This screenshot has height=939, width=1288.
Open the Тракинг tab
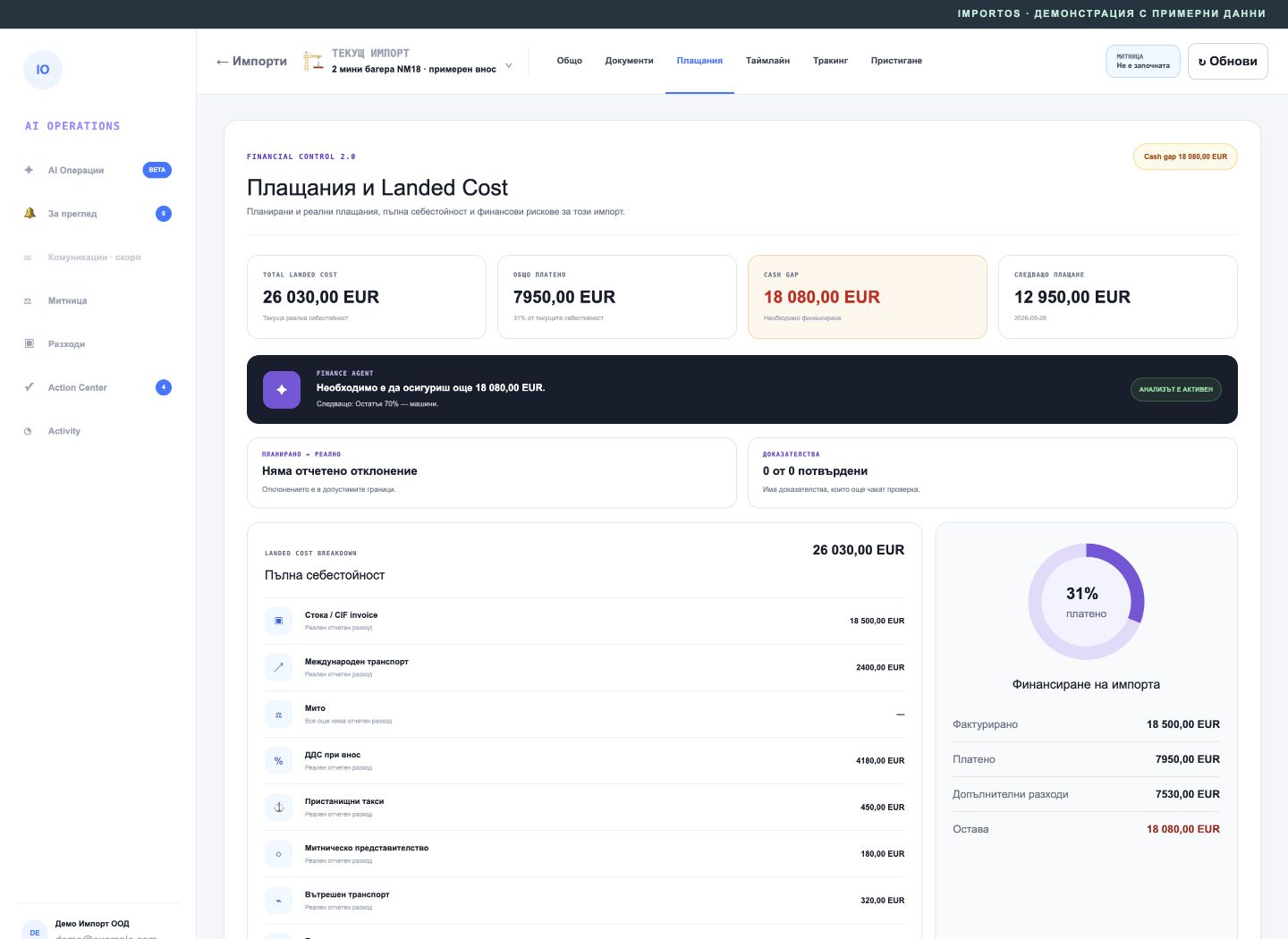pyautogui.click(x=830, y=61)
